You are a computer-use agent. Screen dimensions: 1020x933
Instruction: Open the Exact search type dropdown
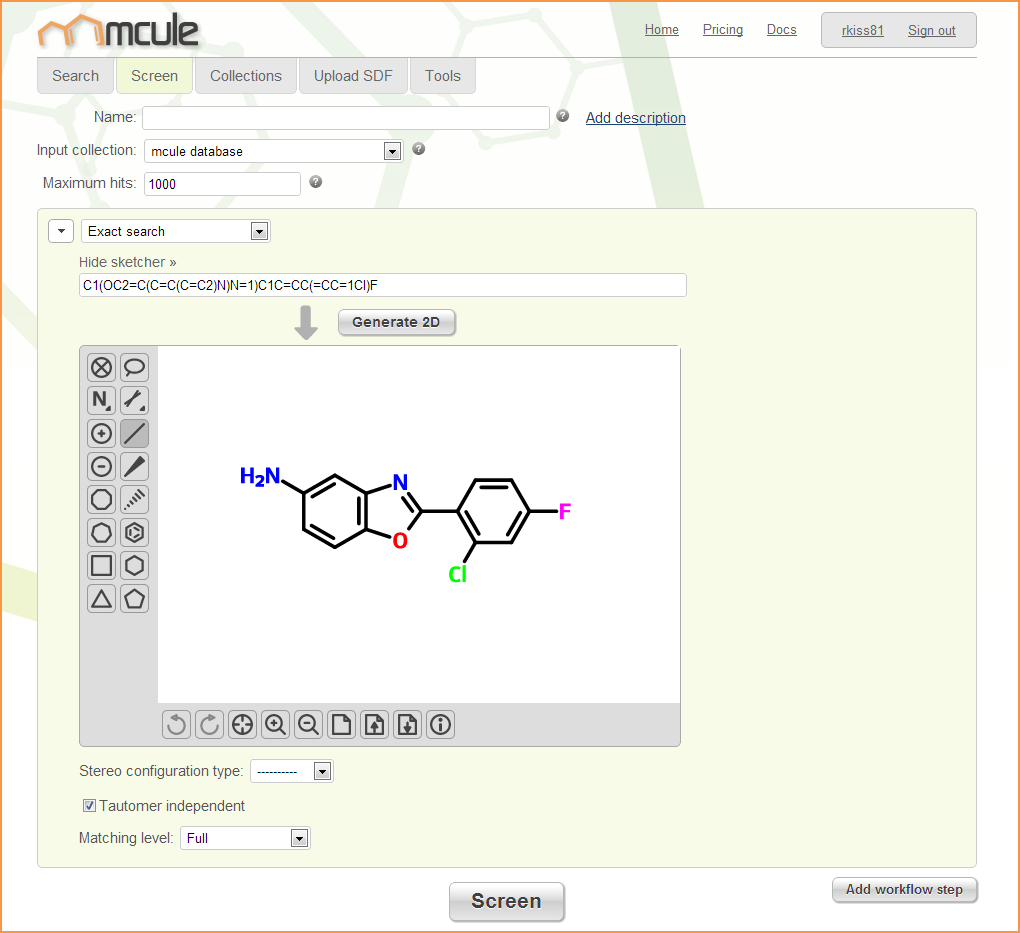(175, 232)
